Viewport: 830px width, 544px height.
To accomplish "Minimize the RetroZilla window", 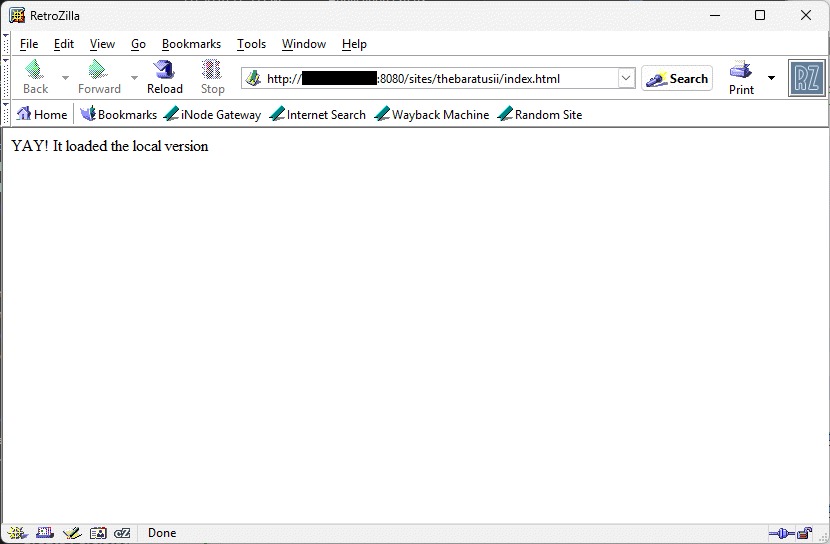I will [x=715, y=15].
